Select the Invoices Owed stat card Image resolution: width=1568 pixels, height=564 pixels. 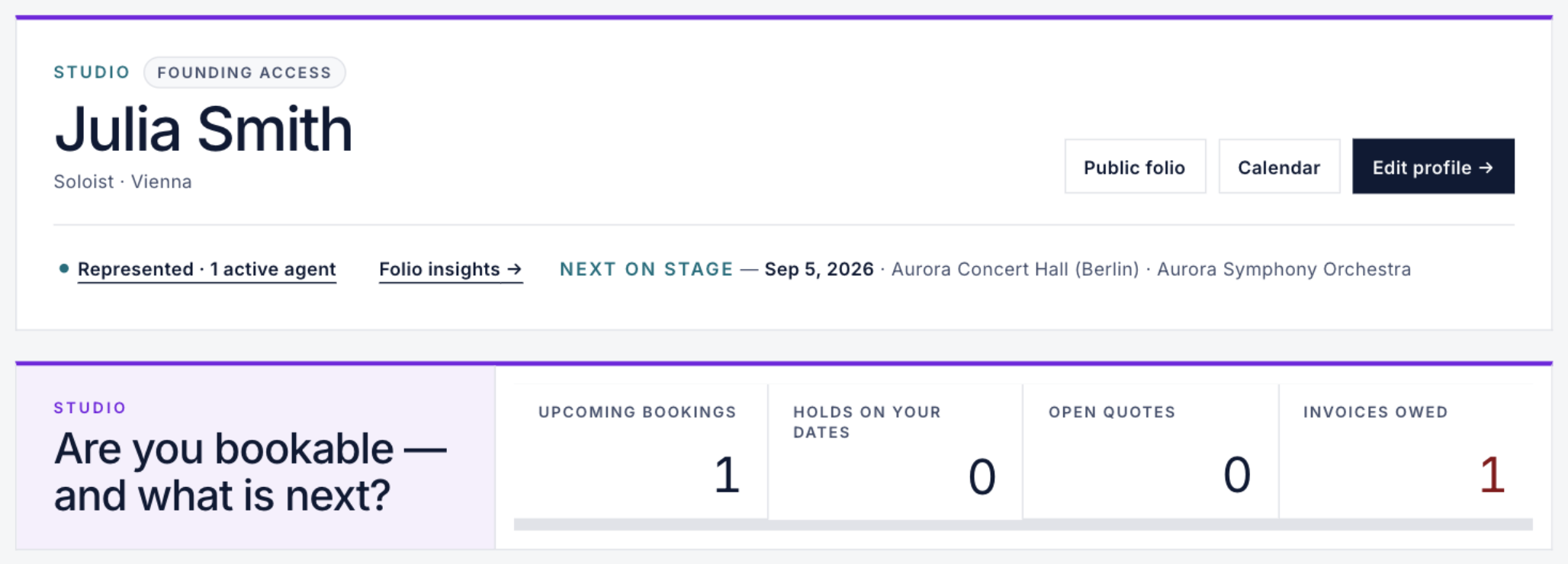click(x=1406, y=451)
